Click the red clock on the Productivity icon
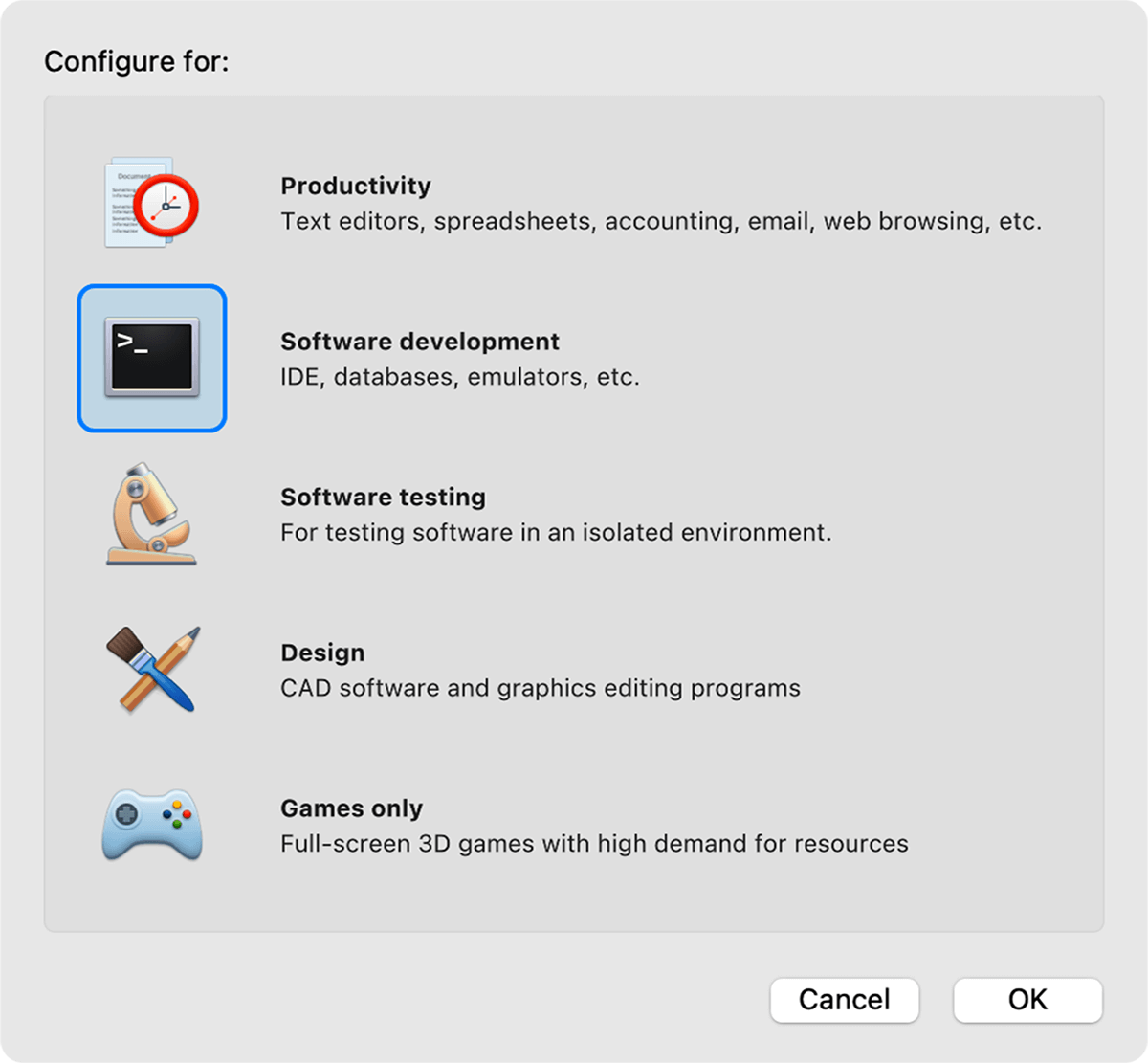 click(166, 205)
